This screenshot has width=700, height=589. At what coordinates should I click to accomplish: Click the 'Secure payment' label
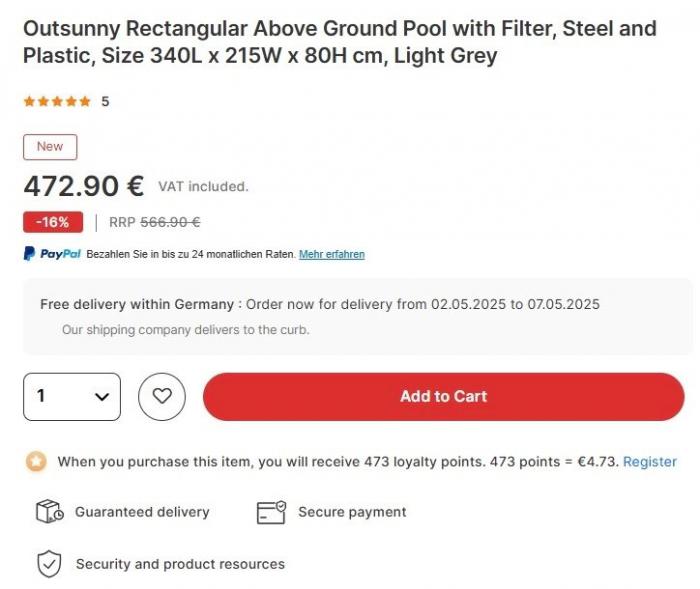coord(352,512)
